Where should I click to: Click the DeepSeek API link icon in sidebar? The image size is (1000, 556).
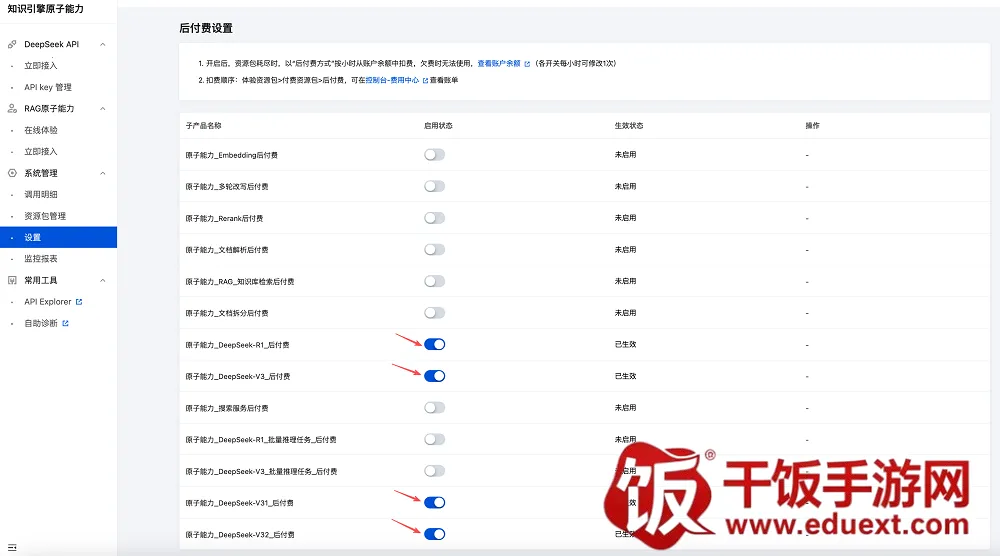pos(12,44)
